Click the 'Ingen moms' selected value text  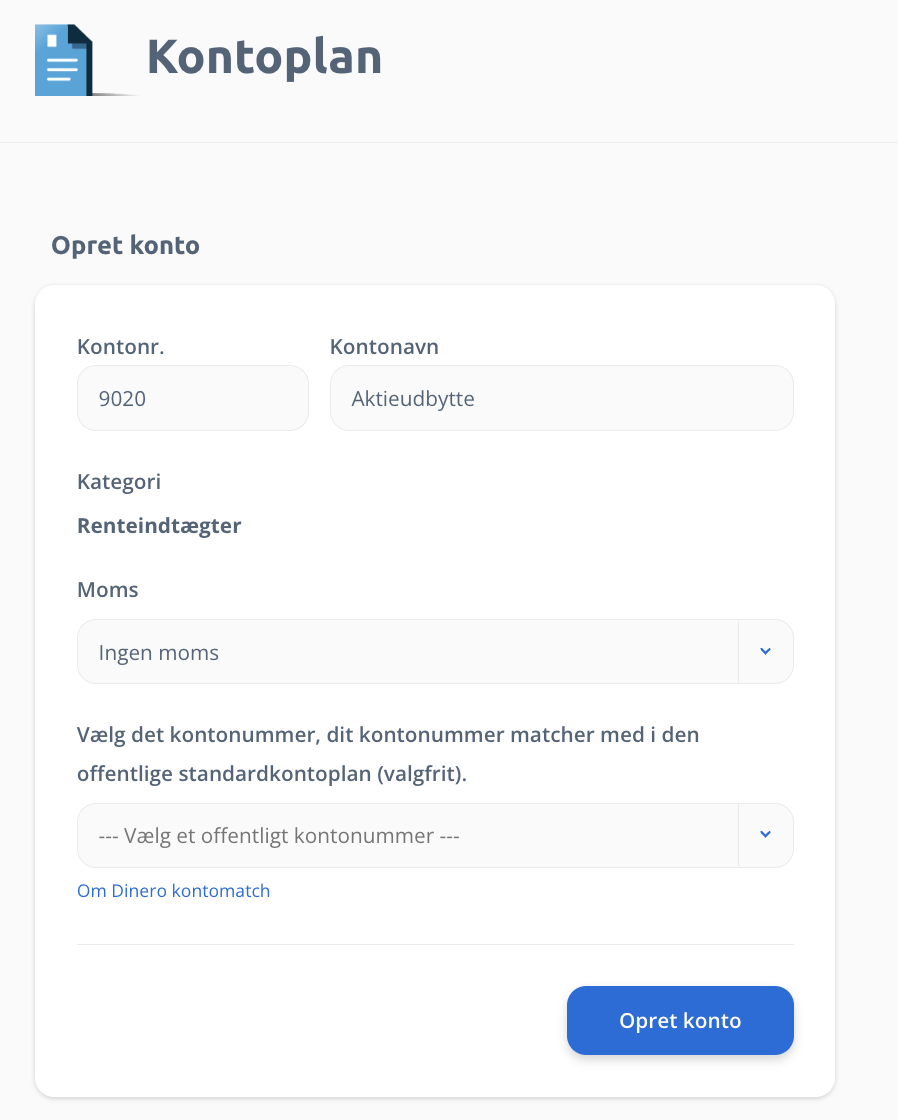tap(159, 653)
